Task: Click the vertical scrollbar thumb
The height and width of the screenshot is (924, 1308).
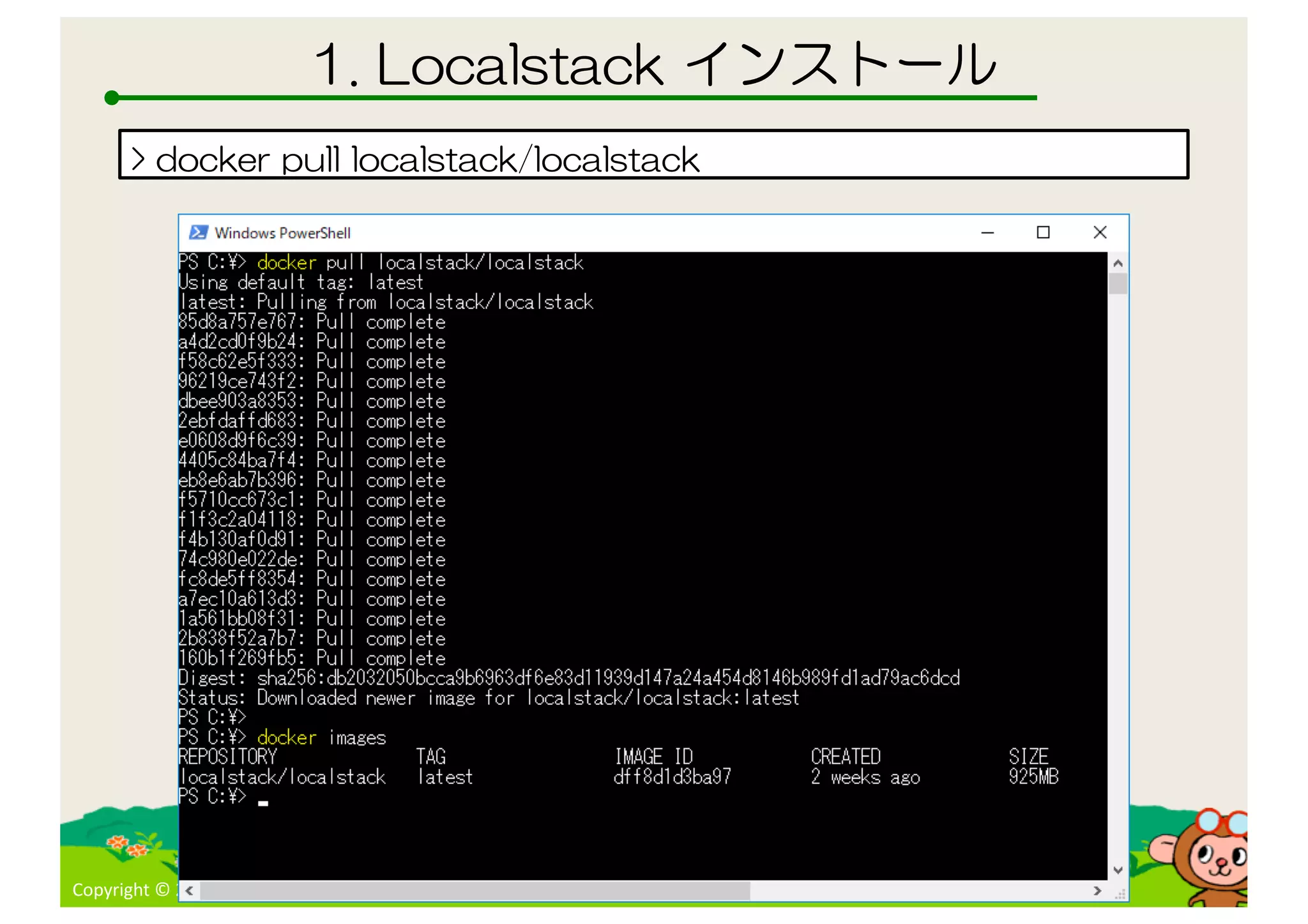Action: pyautogui.click(x=1118, y=284)
